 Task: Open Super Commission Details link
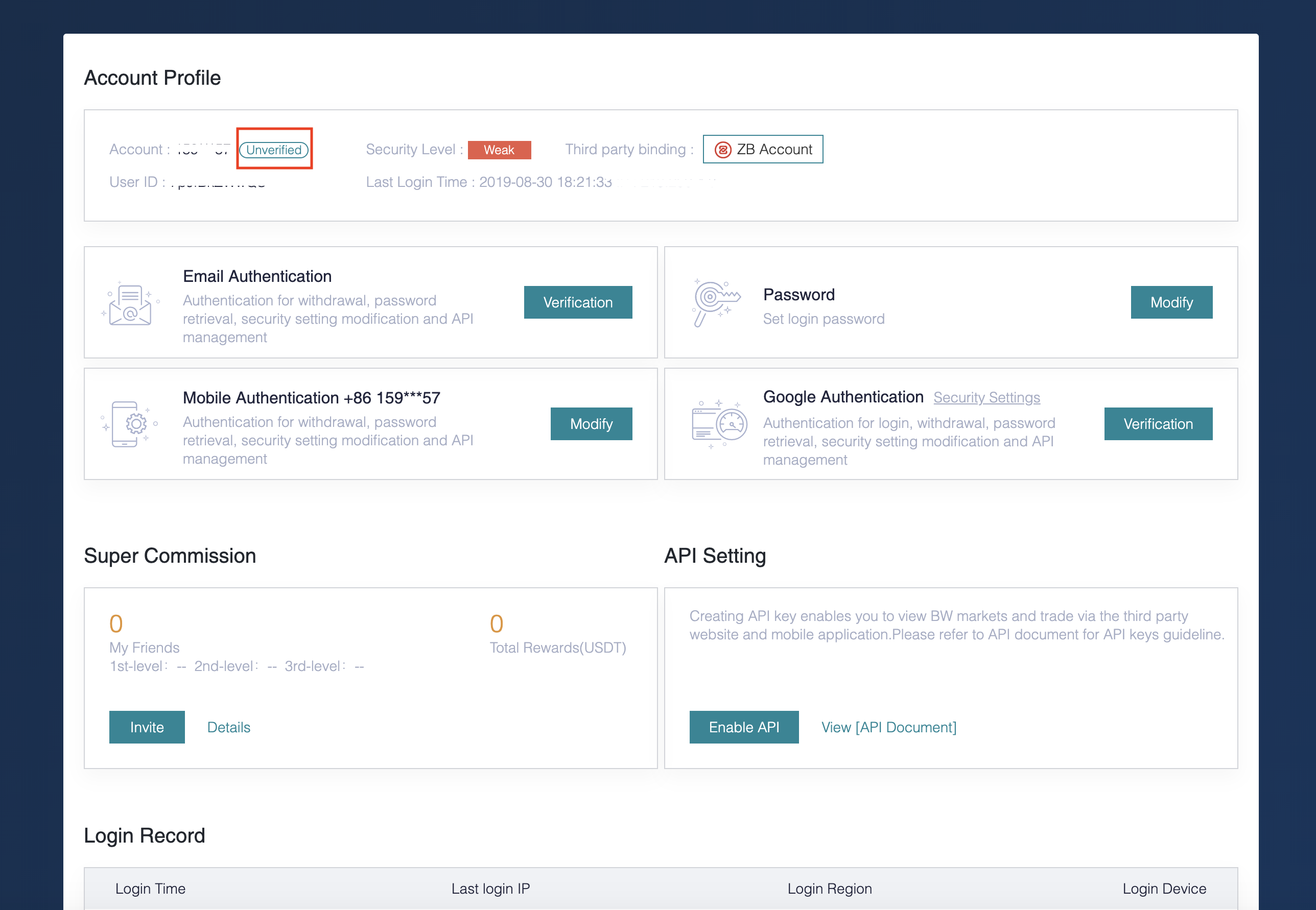click(x=229, y=727)
